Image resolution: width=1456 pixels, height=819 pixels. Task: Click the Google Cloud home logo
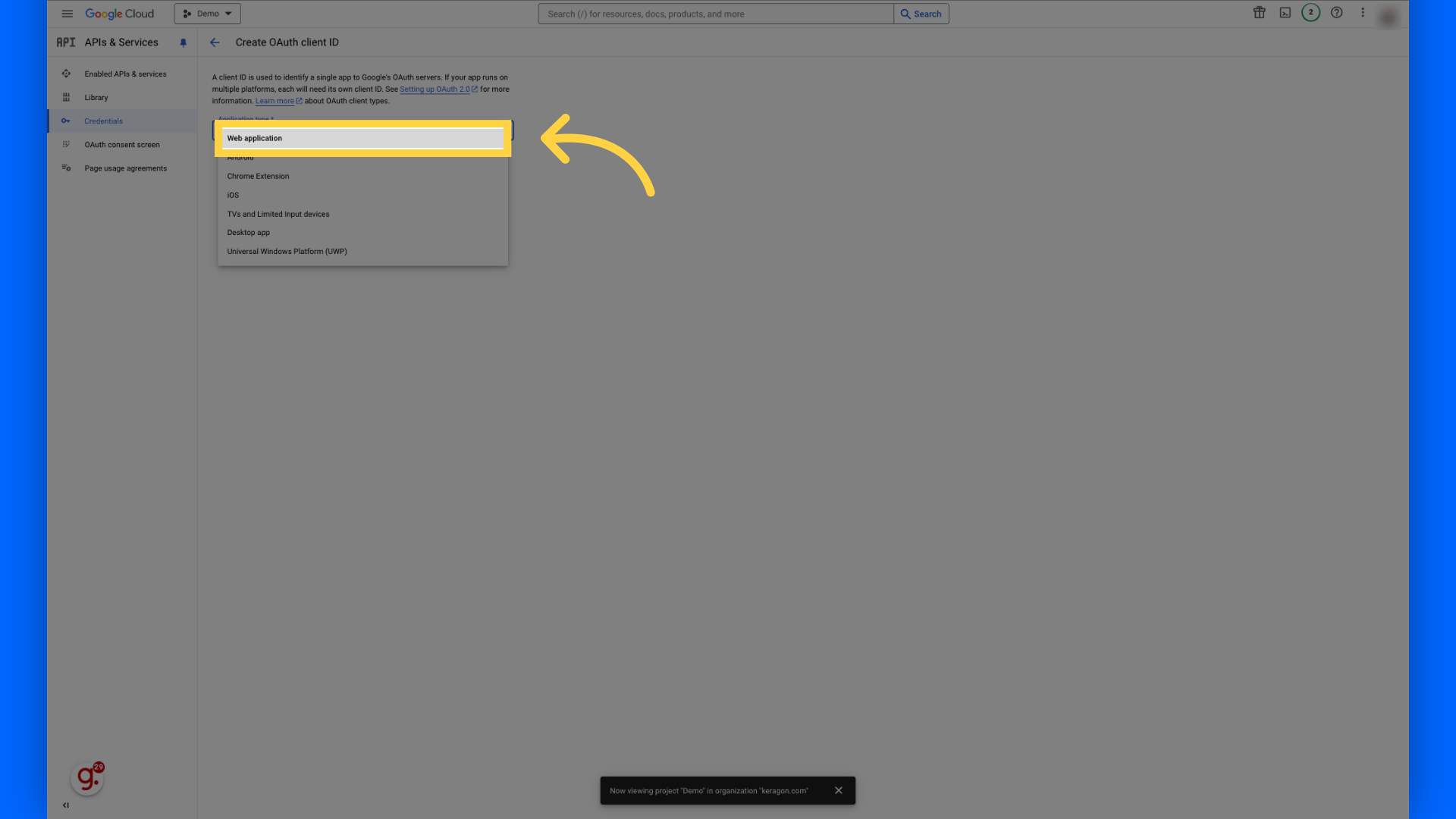[x=119, y=13]
